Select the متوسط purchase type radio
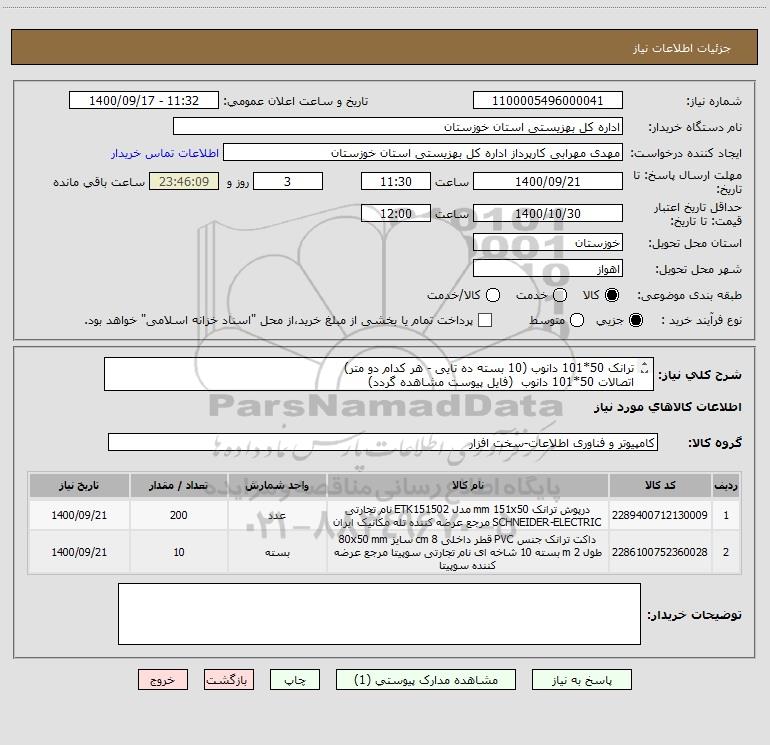The height and width of the screenshot is (745, 770). click(577, 321)
